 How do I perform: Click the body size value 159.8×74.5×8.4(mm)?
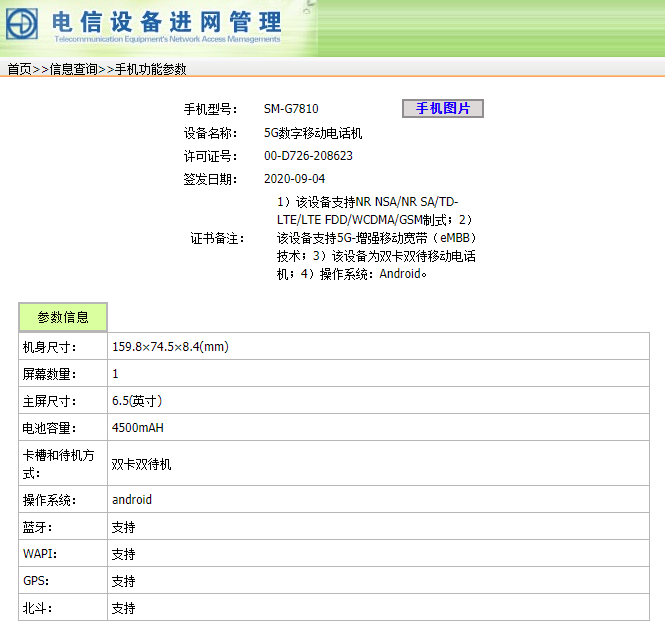170,347
